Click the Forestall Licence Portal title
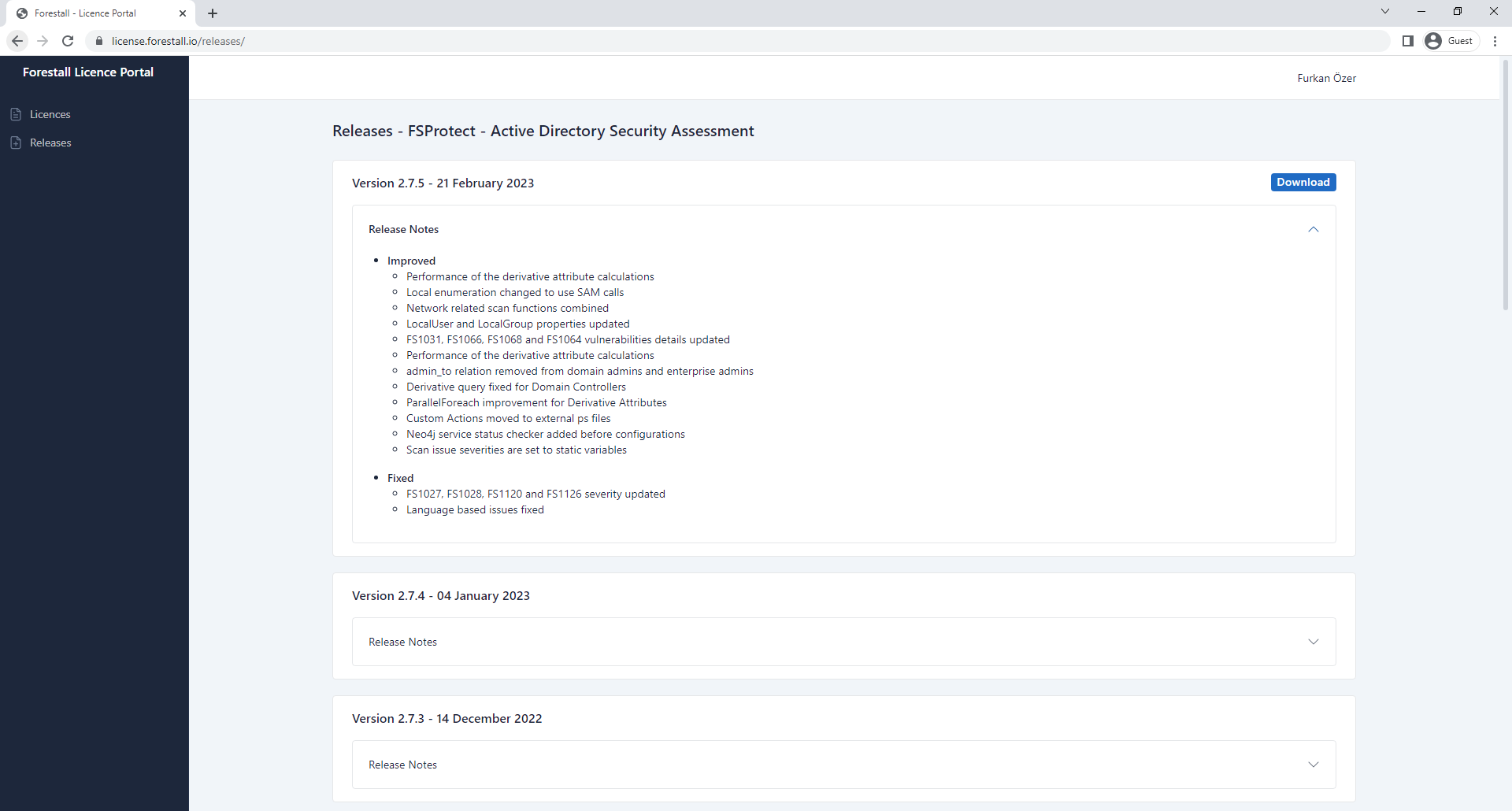The image size is (1512, 811). pos(88,72)
